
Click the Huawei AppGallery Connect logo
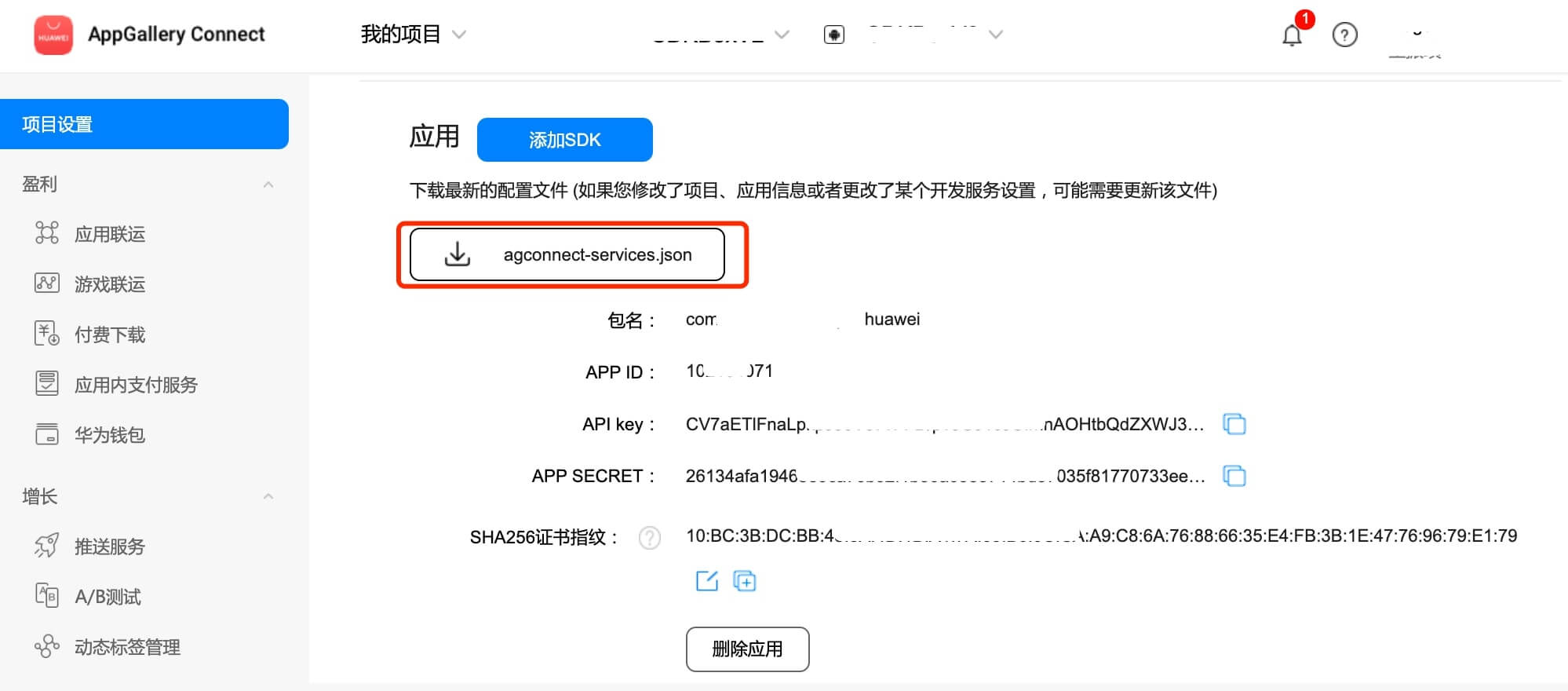click(x=53, y=35)
